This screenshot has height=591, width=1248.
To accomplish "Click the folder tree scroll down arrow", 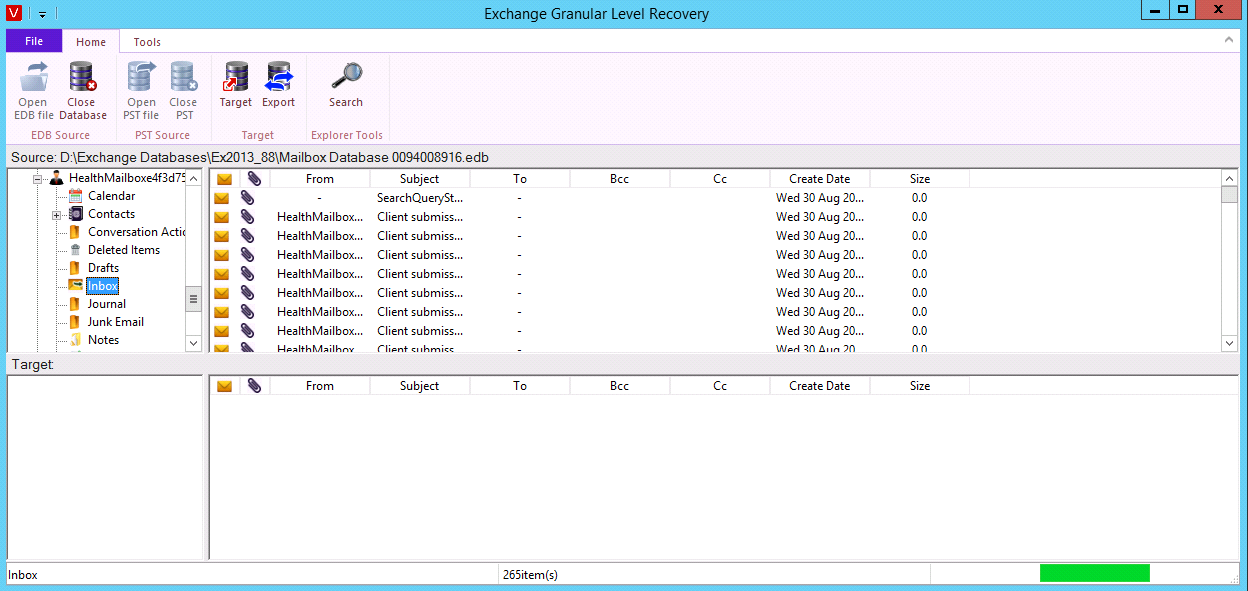I will [194, 343].
